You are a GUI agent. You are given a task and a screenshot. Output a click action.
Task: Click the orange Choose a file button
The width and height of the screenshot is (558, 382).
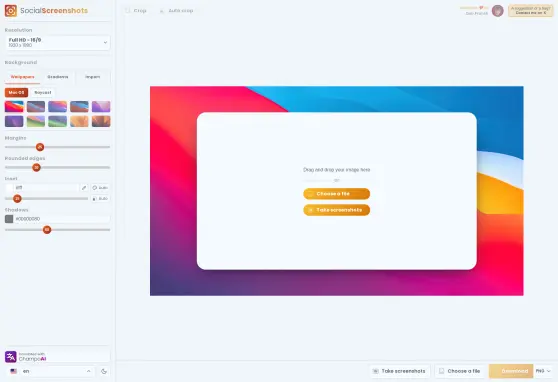pos(337,194)
